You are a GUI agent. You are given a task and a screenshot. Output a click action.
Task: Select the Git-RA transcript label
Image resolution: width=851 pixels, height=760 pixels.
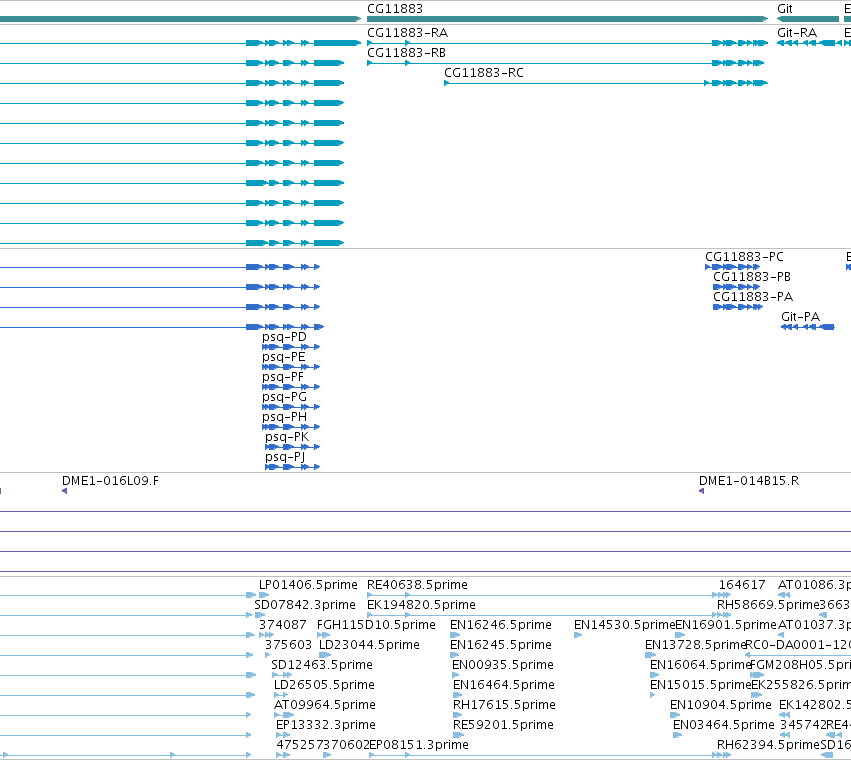point(797,33)
